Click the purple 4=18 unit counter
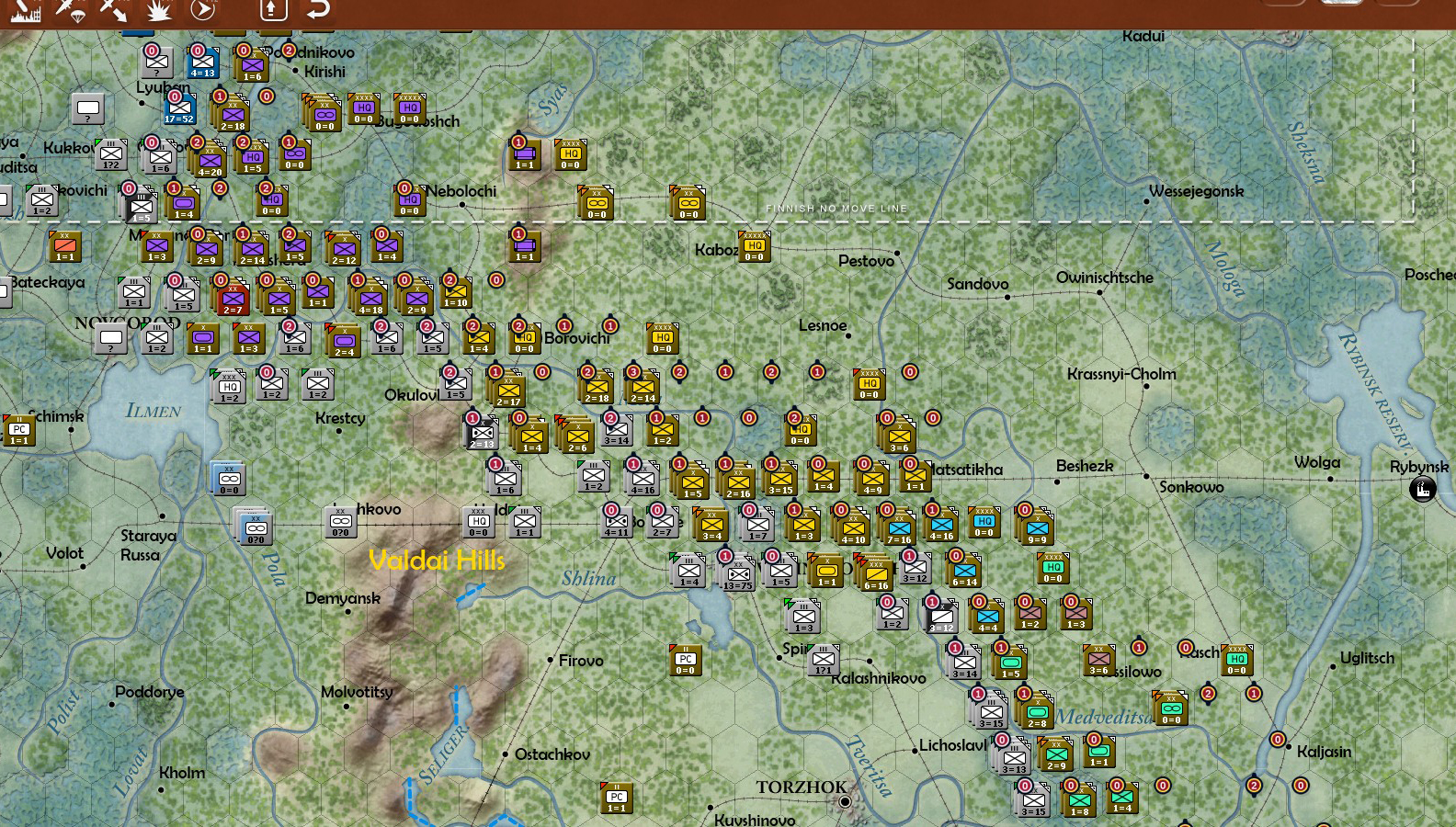The width and height of the screenshot is (1456, 827). coord(370,299)
